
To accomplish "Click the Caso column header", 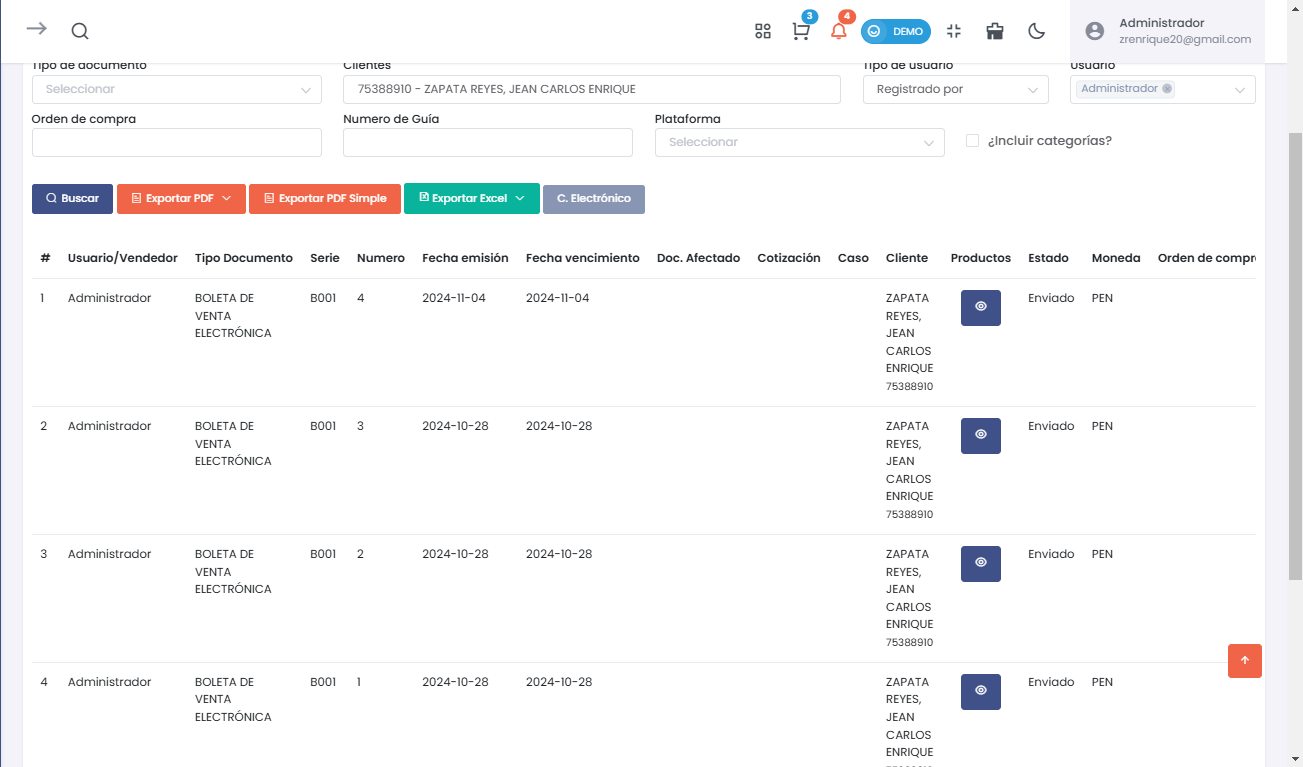I will [853, 258].
